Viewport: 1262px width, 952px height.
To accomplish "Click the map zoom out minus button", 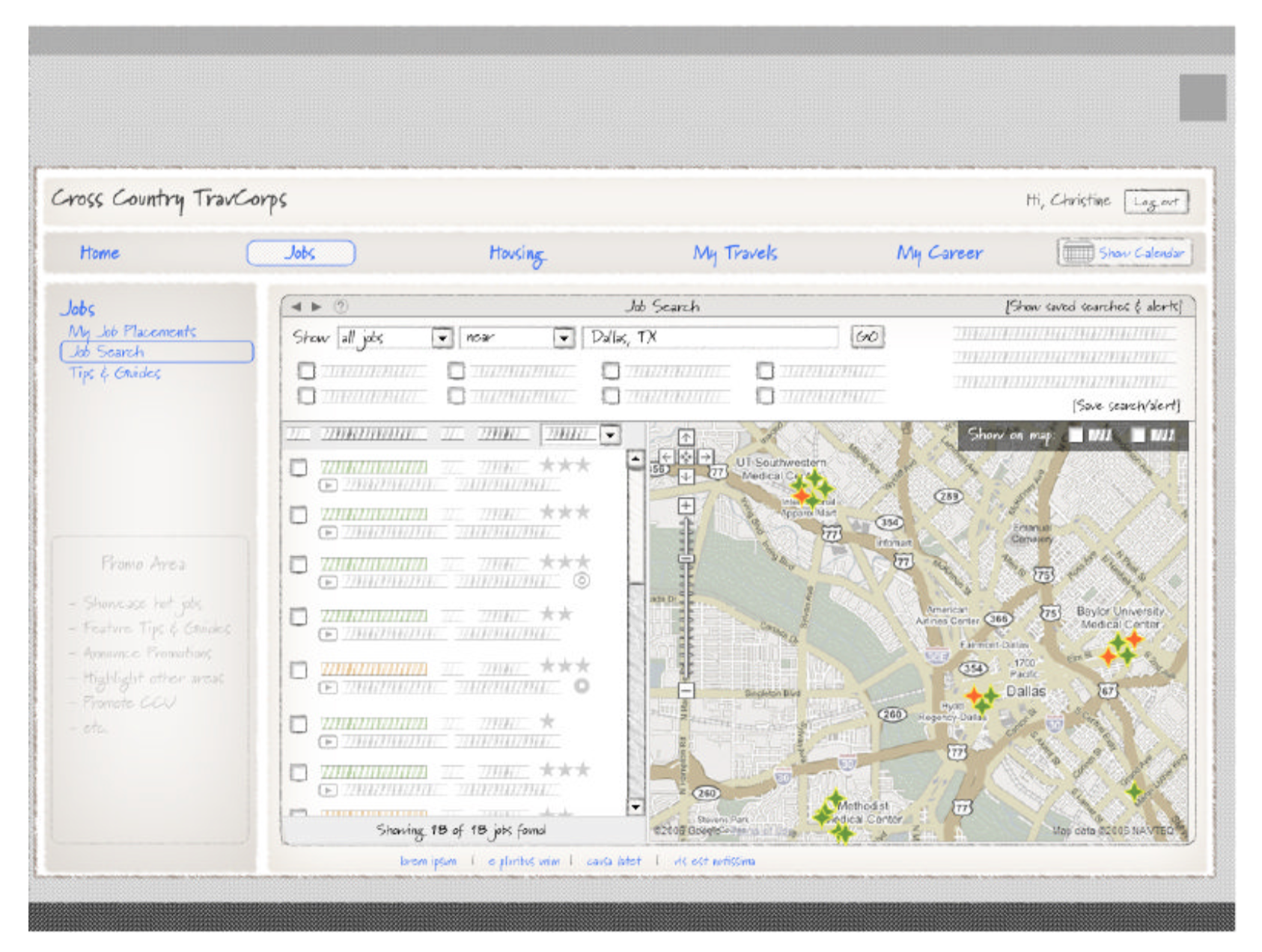I will point(686,690).
